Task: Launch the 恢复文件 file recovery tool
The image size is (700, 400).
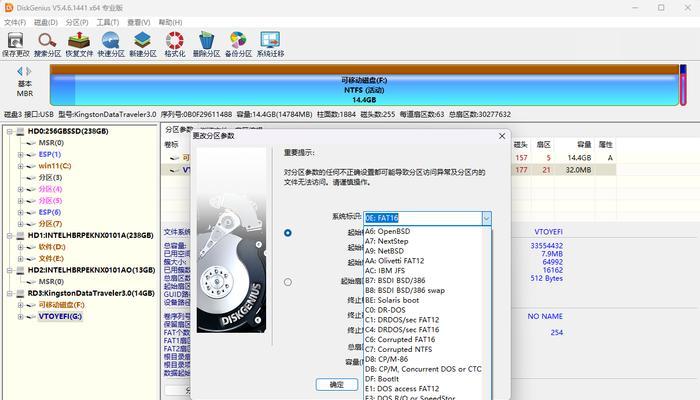Action: click(x=79, y=44)
